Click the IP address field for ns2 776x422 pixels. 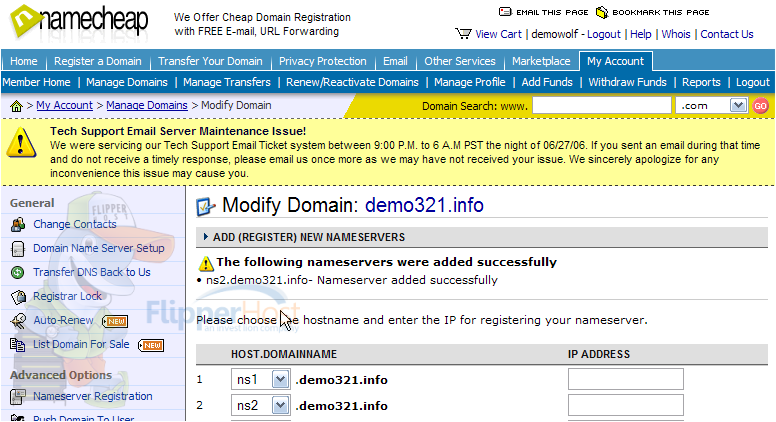[626, 405]
